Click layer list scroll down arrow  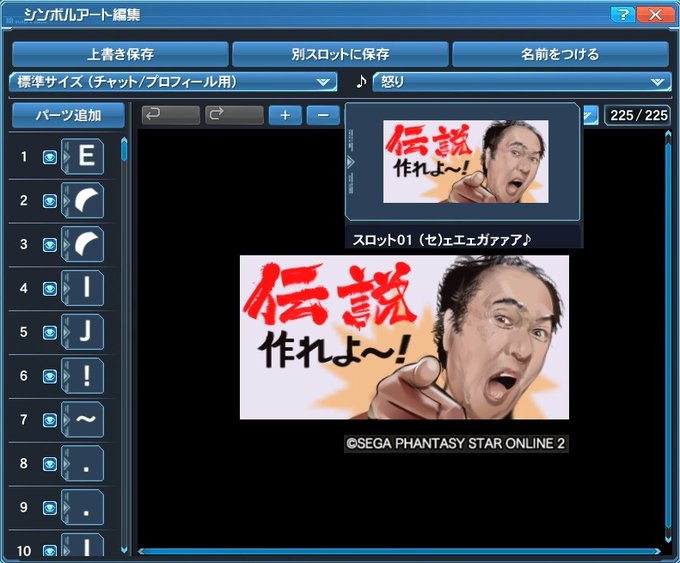124,550
